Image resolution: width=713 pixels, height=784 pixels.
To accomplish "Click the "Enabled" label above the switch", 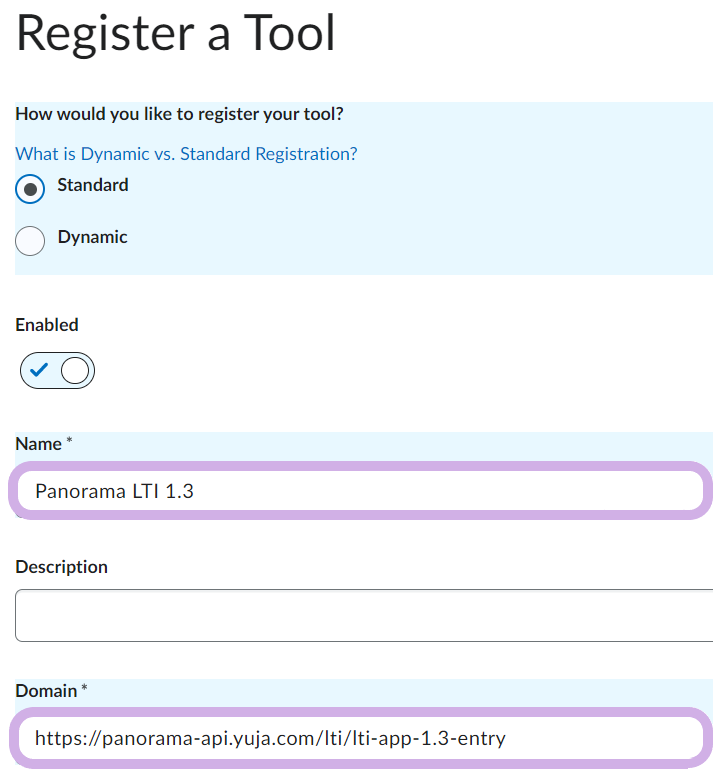I will click(x=46, y=325).
